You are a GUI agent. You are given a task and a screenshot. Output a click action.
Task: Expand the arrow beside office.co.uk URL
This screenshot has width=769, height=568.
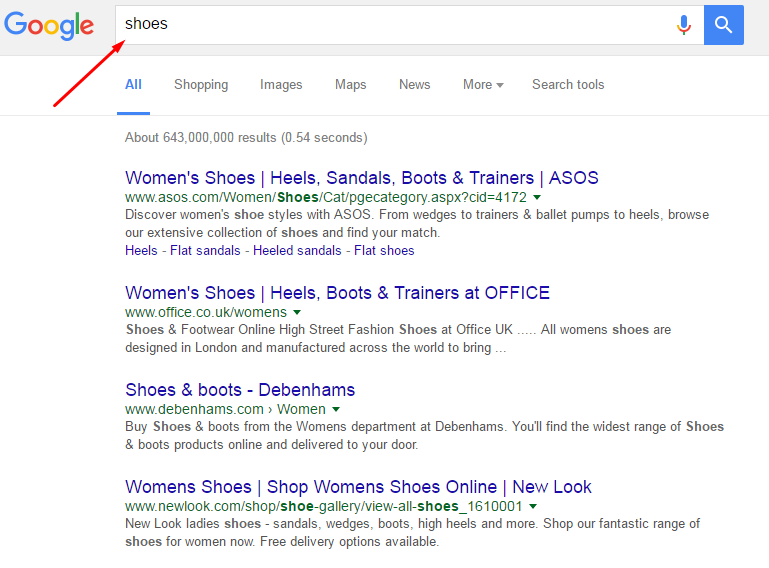tap(297, 312)
